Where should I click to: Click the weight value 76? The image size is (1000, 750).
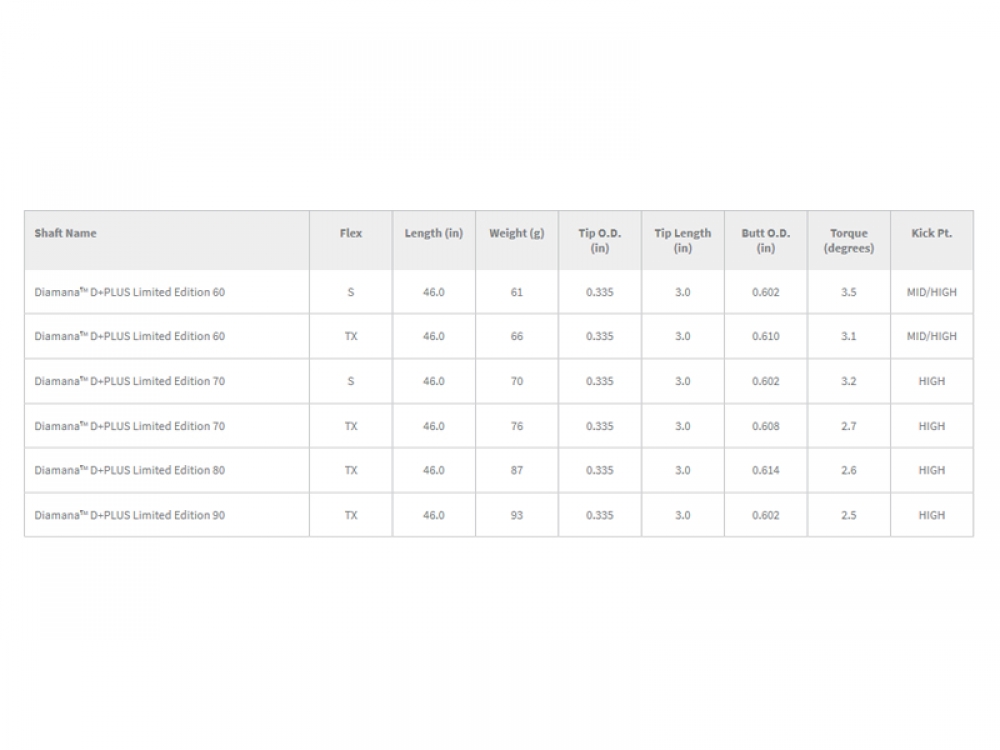tap(517, 426)
